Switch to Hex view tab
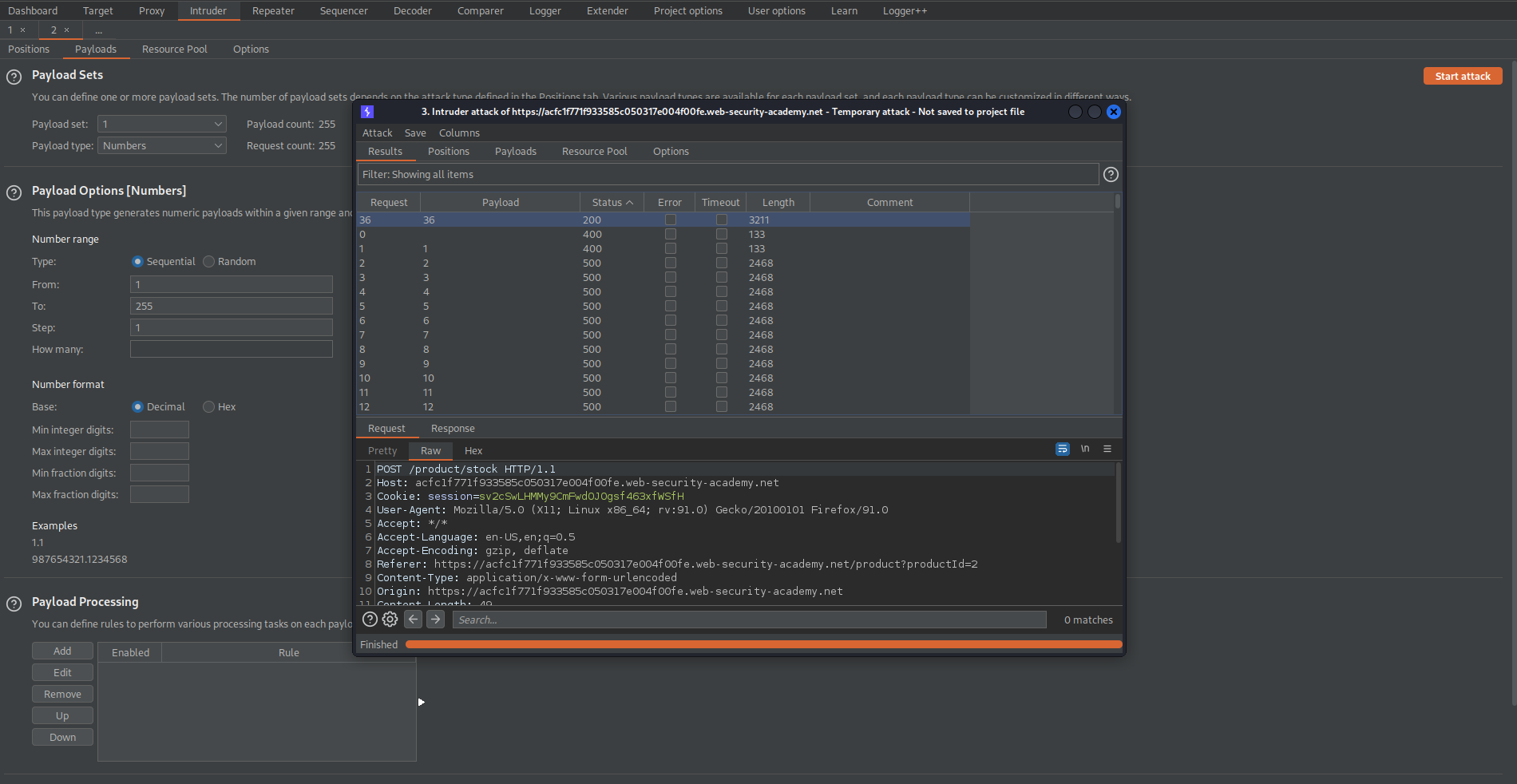This screenshot has width=1517, height=784. [x=473, y=451]
